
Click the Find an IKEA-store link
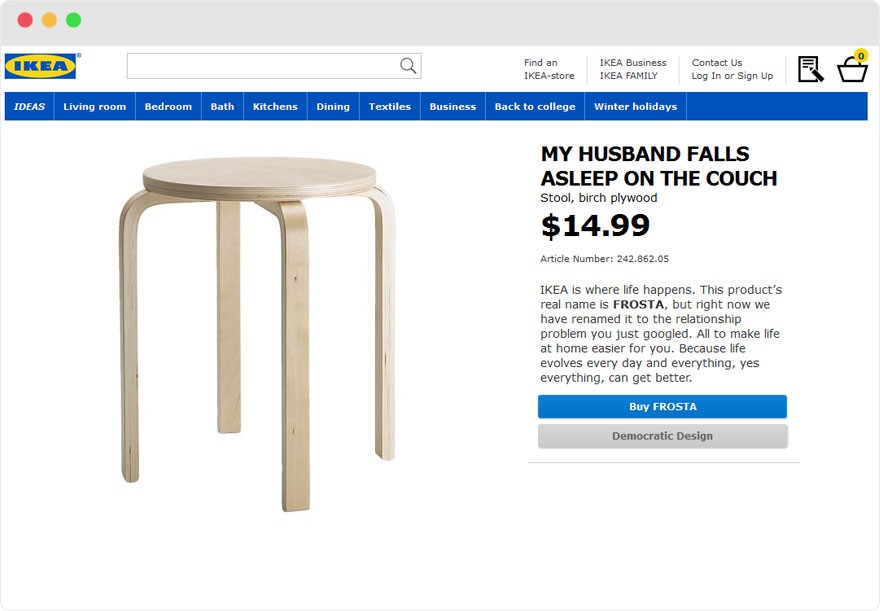click(x=549, y=69)
